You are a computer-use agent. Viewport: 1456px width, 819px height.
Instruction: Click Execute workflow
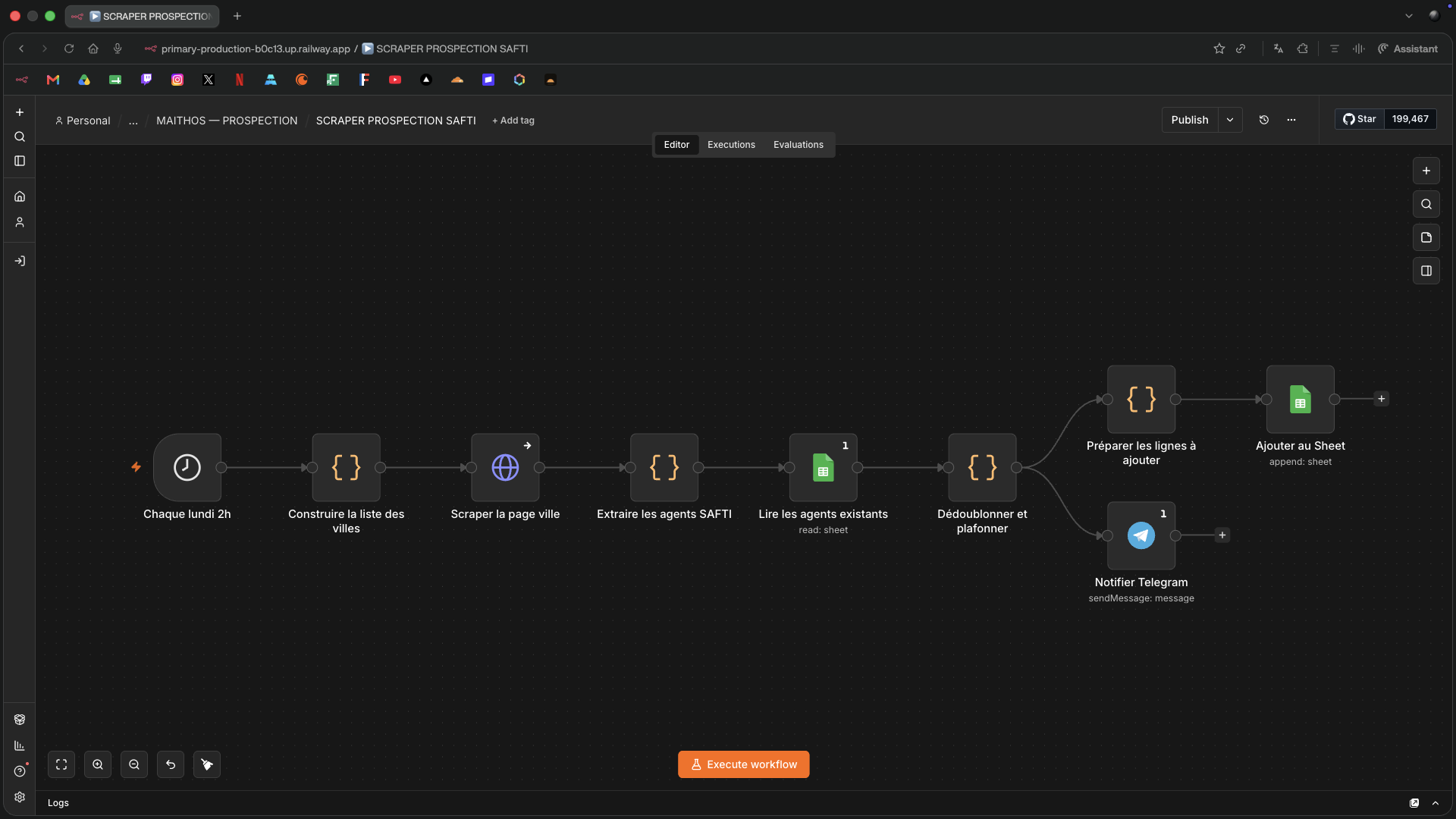click(x=744, y=764)
